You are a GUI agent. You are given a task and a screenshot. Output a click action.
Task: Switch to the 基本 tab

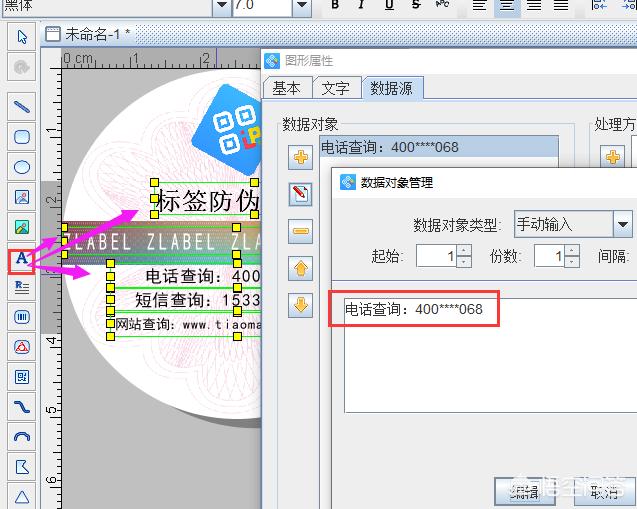pyautogui.click(x=287, y=88)
